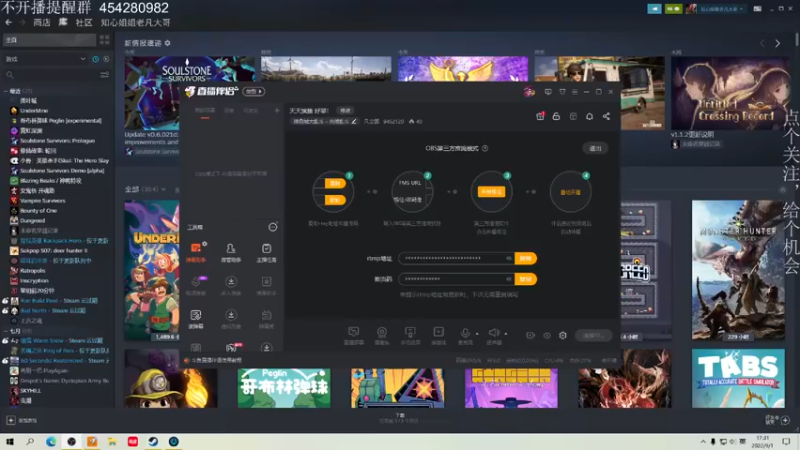
Task: Click the Steam search magnifier icon
Action: [10, 75]
